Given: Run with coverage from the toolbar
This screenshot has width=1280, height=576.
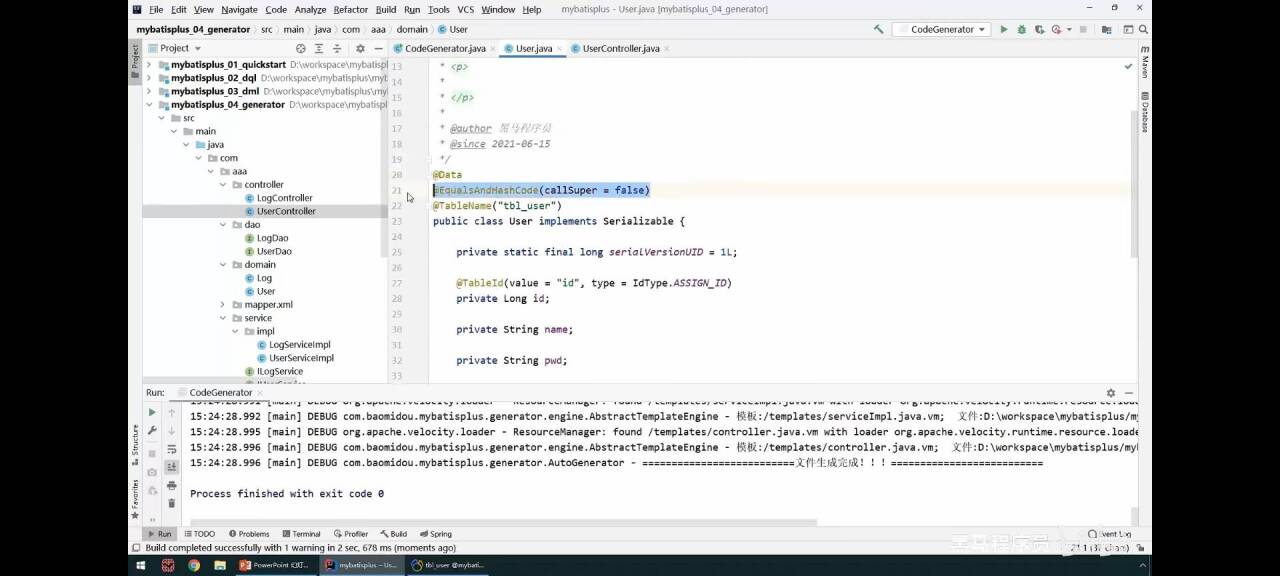Looking at the screenshot, I should tap(1038, 29).
